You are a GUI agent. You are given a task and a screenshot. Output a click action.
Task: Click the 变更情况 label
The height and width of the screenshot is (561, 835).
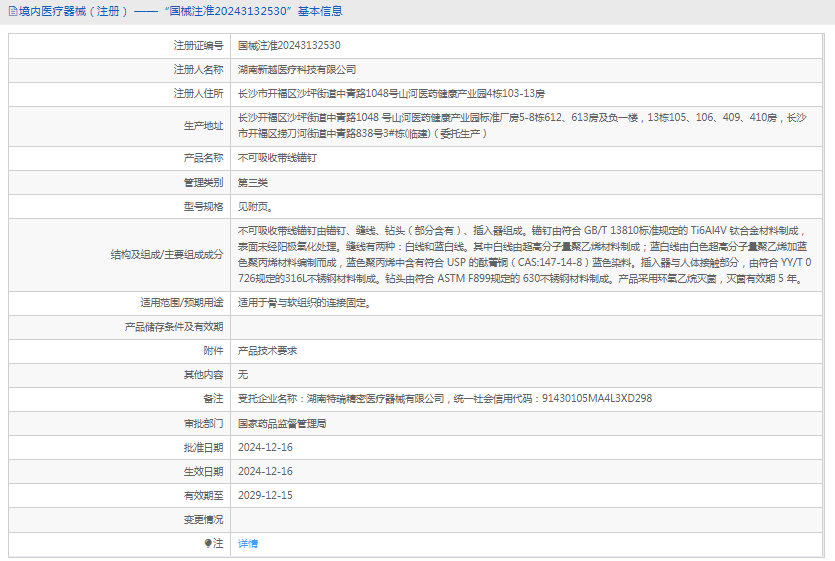[203, 519]
